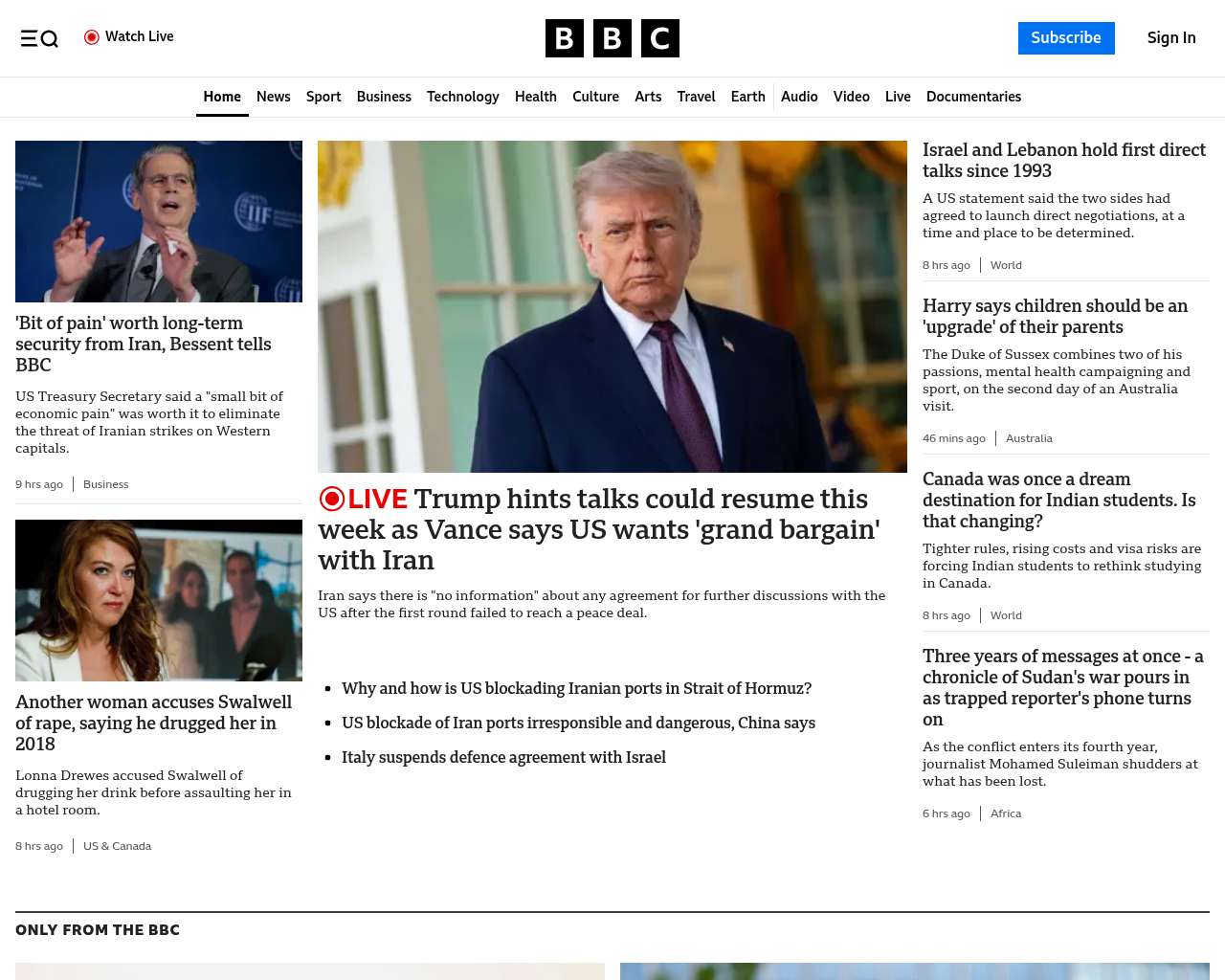Open the Earth section
The height and width of the screenshot is (980, 1225).
click(x=748, y=97)
